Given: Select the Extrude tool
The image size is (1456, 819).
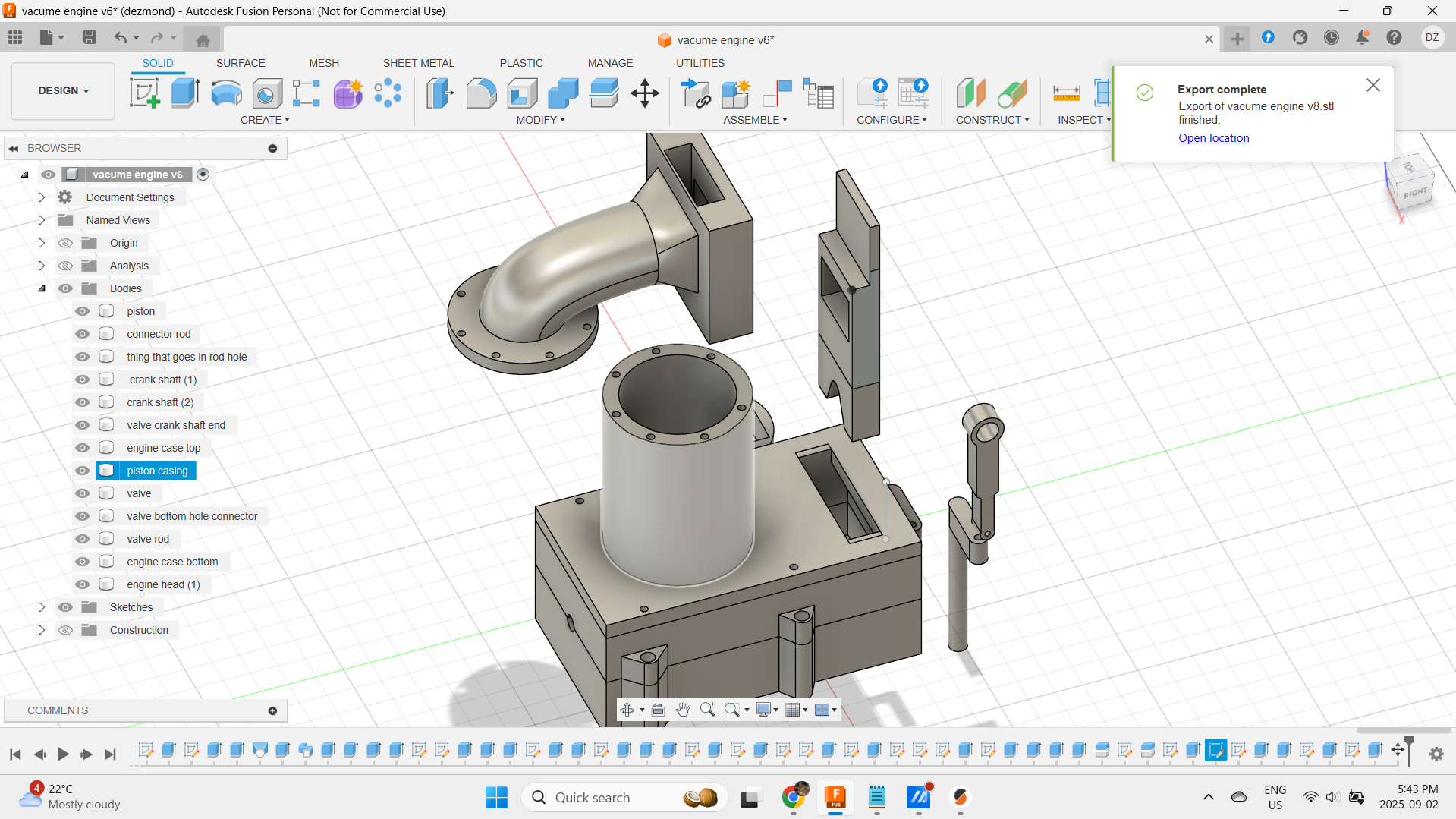Looking at the screenshot, I should [x=185, y=93].
